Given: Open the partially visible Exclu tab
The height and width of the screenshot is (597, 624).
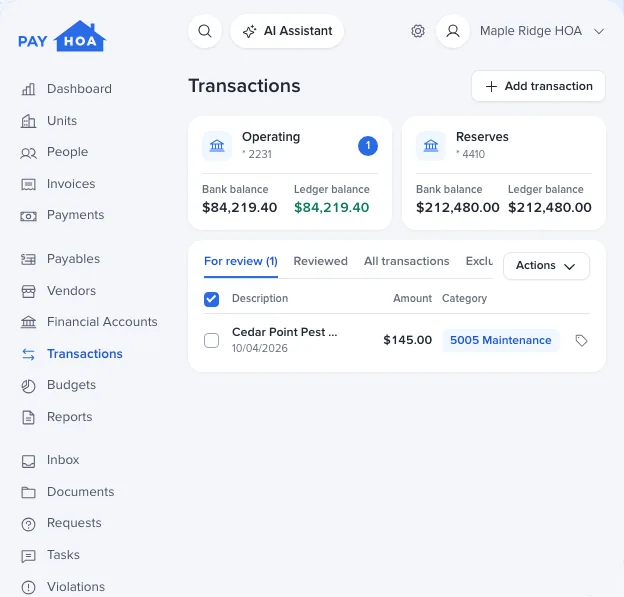Looking at the screenshot, I should [x=479, y=261].
